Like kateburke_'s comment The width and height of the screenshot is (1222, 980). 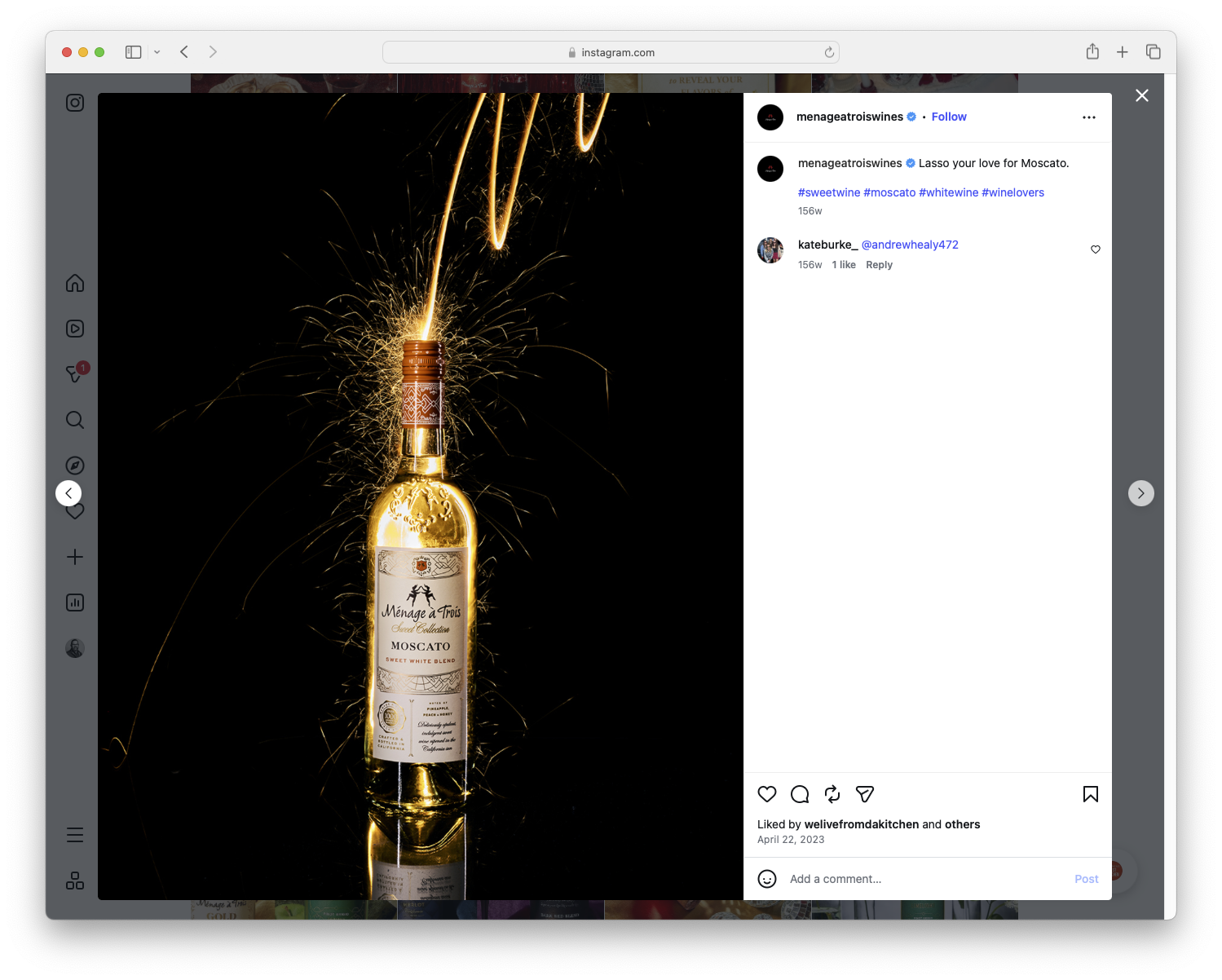(x=1095, y=249)
